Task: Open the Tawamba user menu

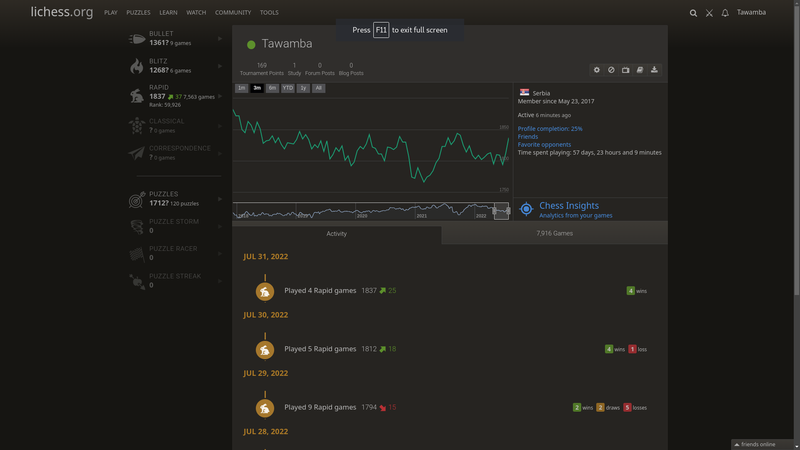Action: (x=751, y=12)
